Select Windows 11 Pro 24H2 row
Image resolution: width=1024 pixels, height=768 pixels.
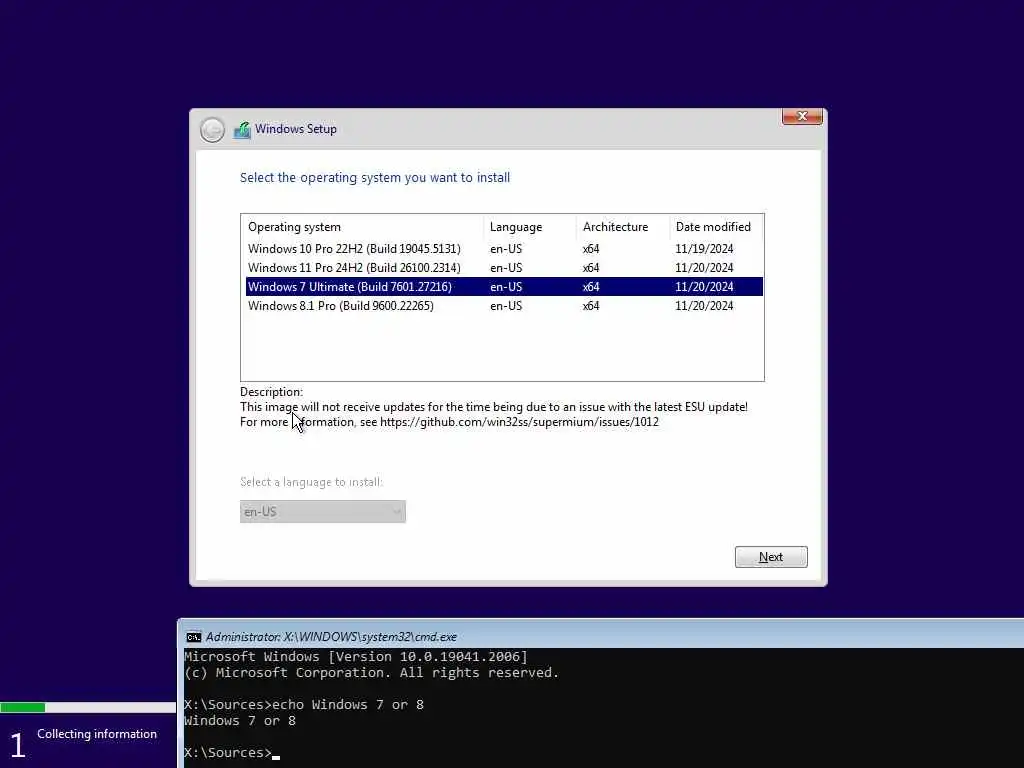click(504, 268)
